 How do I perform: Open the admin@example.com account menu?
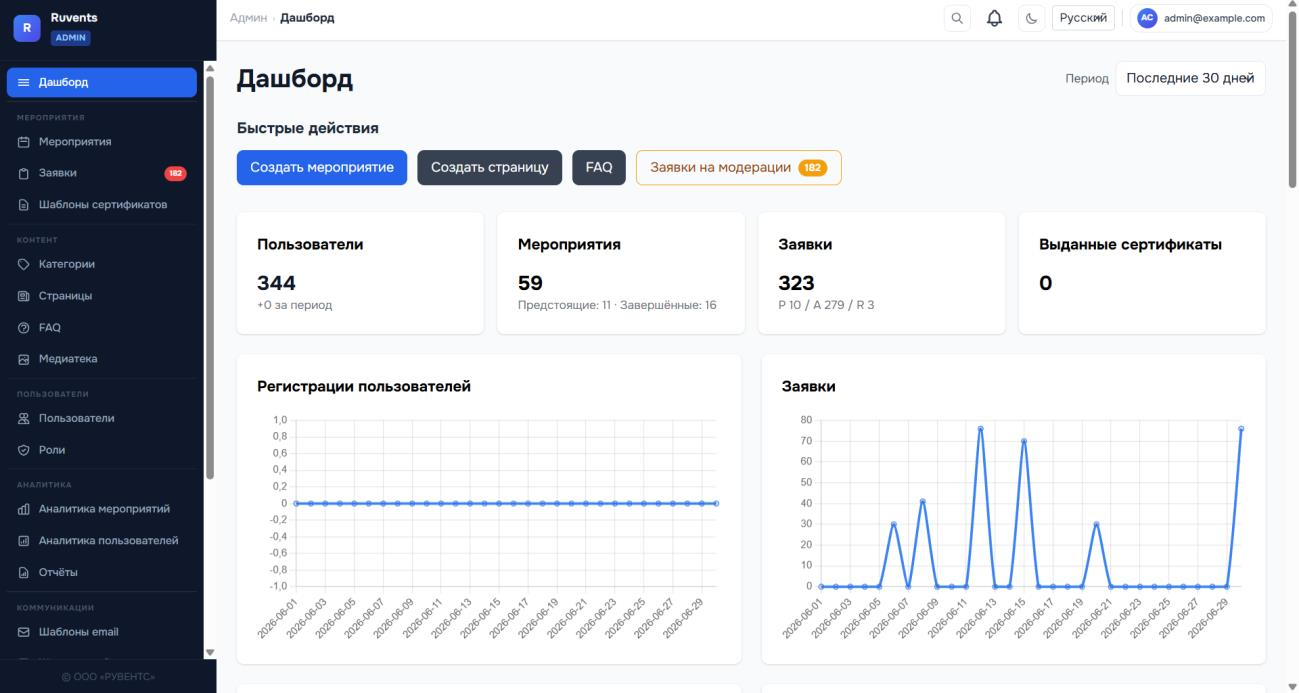click(1201, 18)
